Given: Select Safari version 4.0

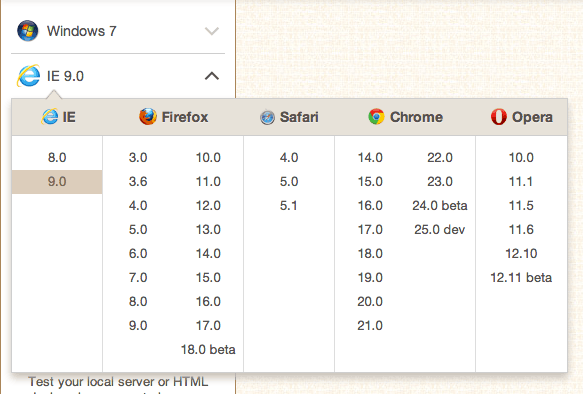Looking at the screenshot, I should (289, 158).
